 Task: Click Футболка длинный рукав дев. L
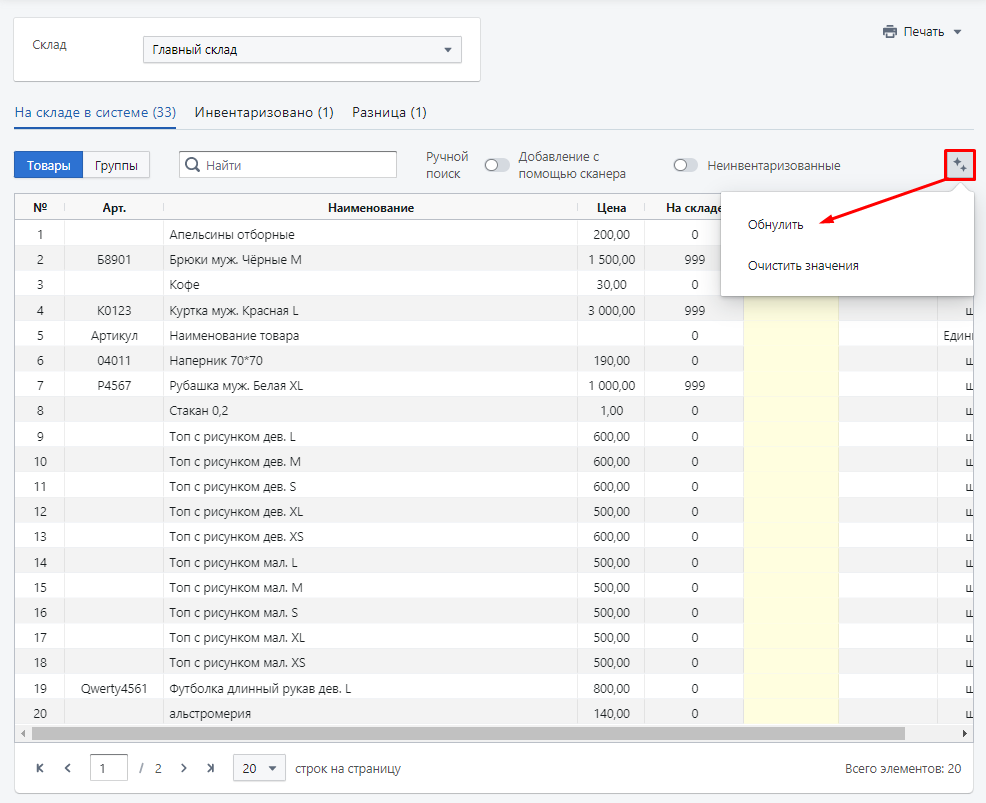coord(260,689)
